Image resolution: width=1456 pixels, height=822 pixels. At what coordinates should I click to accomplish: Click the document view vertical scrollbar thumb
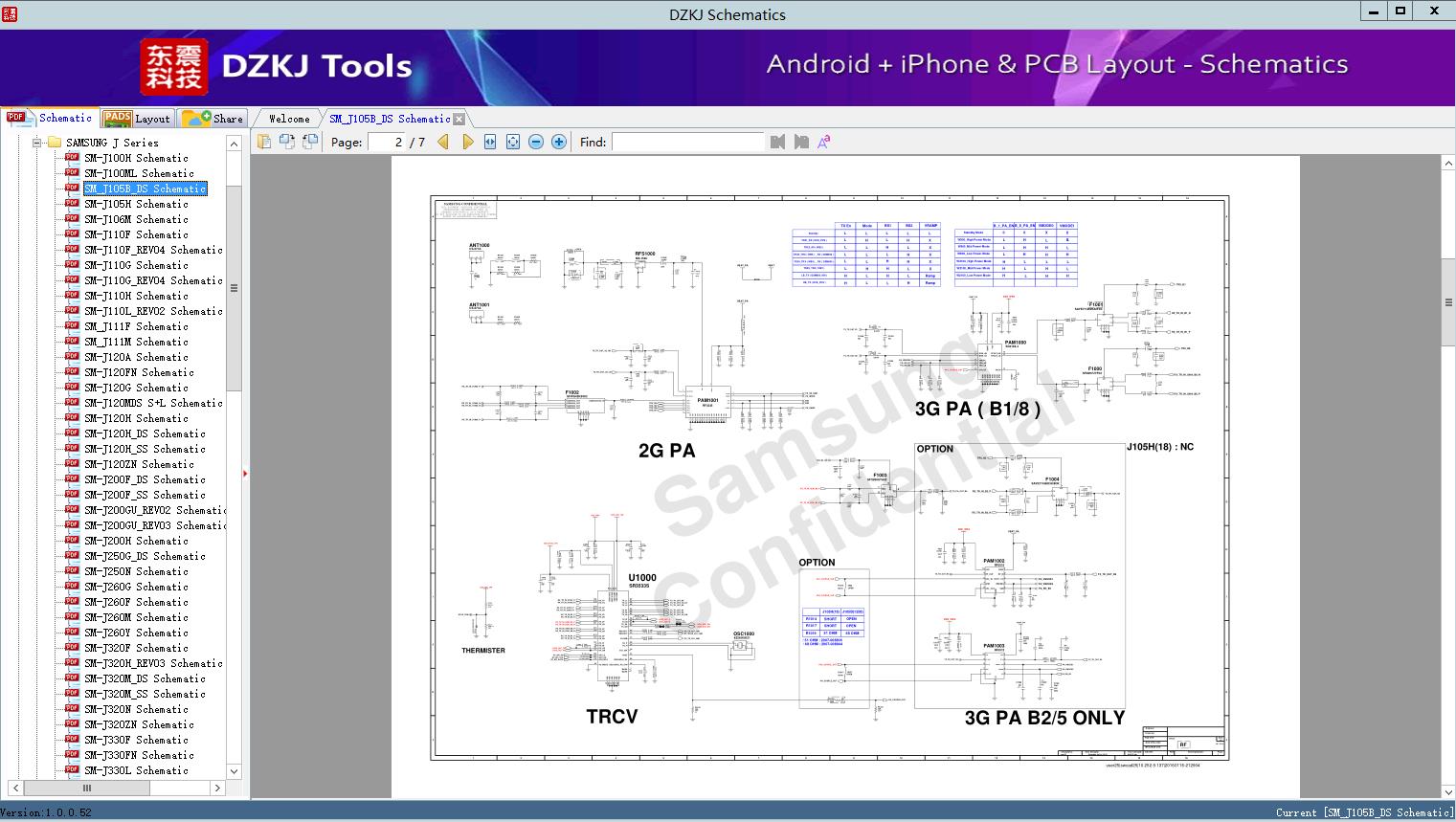[1448, 302]
